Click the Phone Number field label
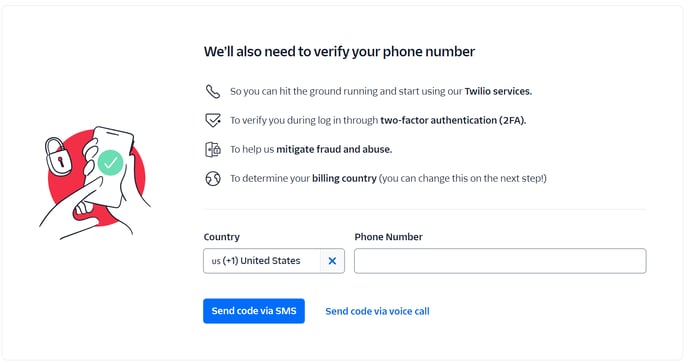688x363 pixels. pyautogui.click(x=388, y=237)
